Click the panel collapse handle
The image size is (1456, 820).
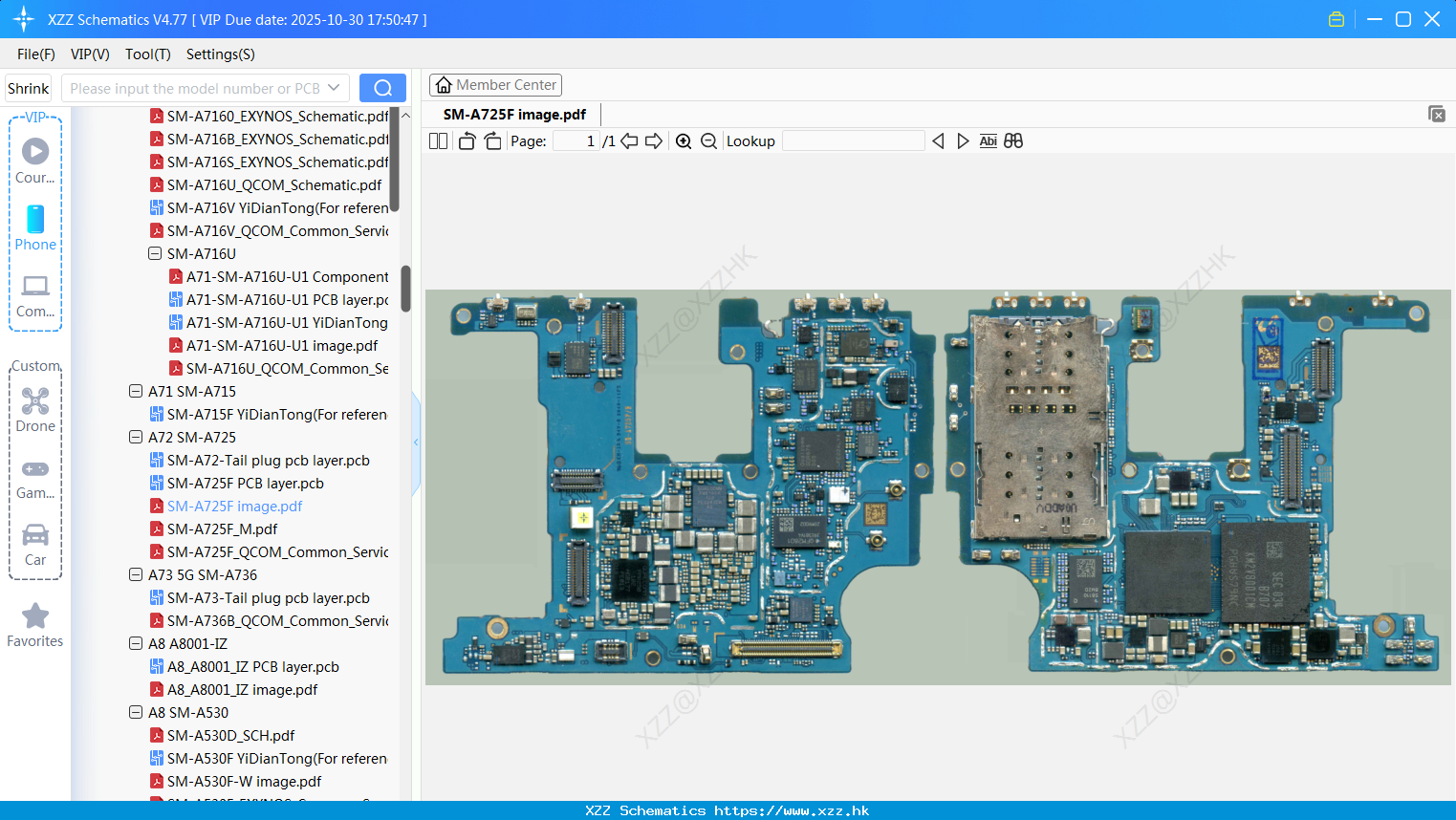point(416,442)
